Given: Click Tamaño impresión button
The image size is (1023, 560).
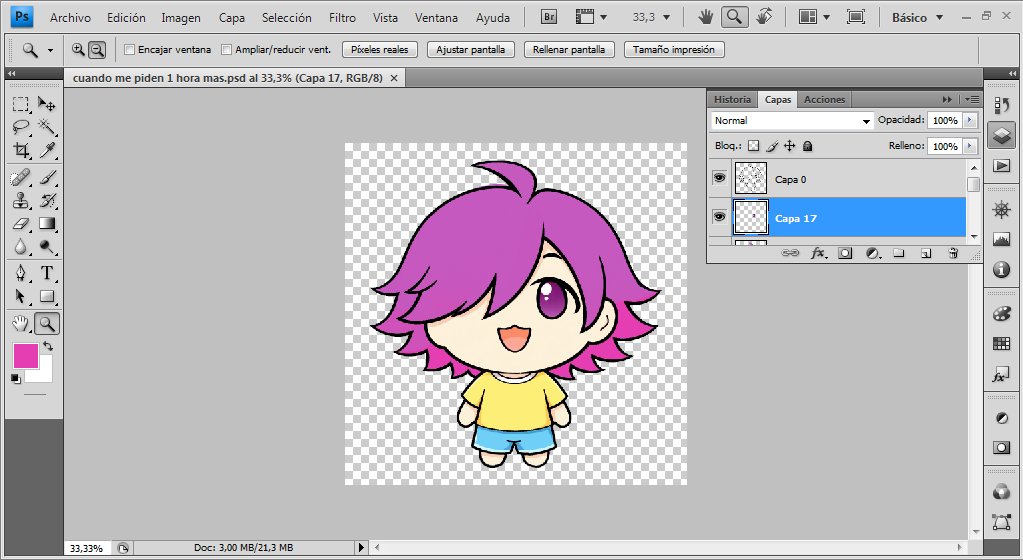Looking at the screenshot, I should [674, 50].
